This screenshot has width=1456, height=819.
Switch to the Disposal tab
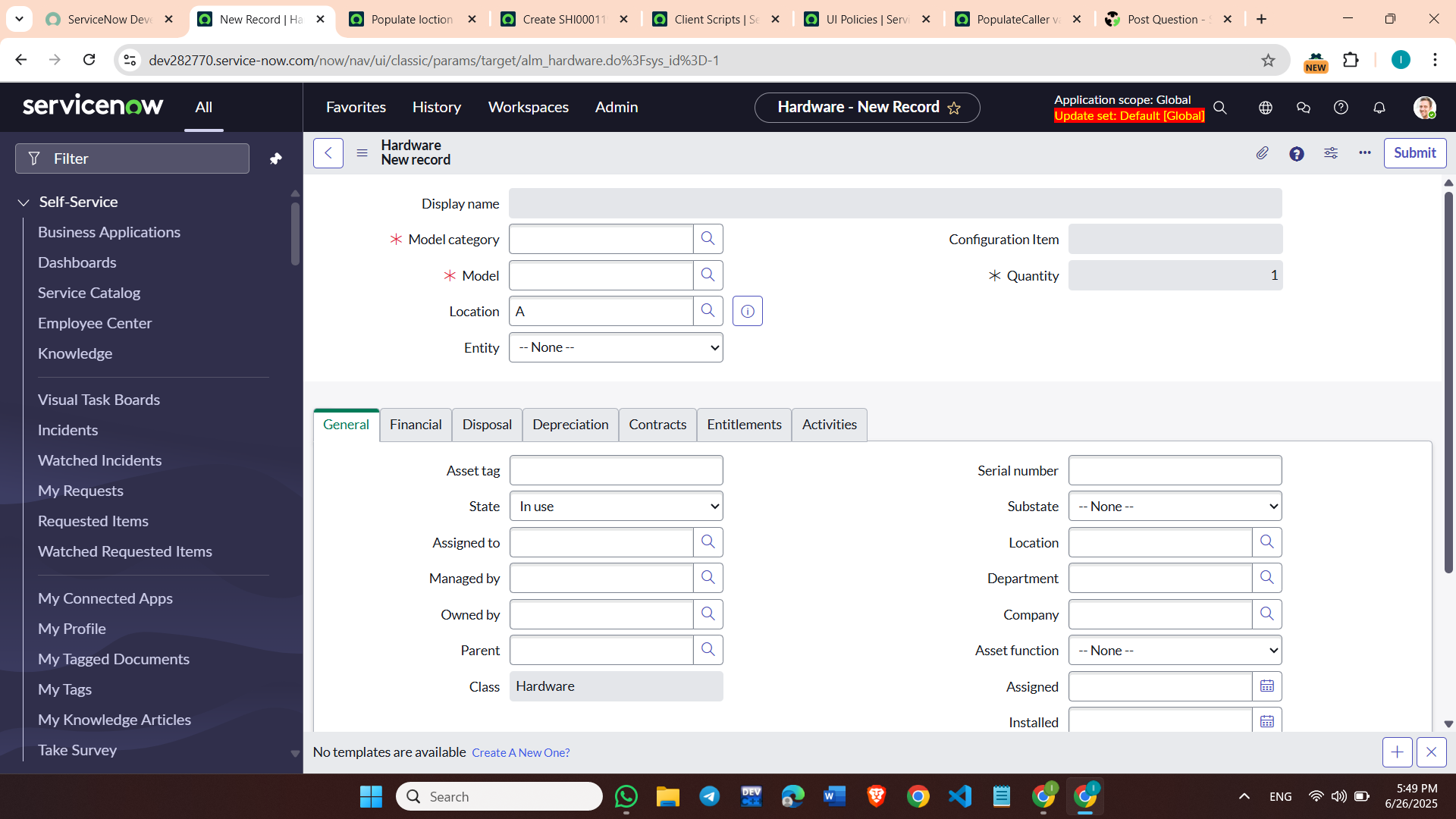487,425
